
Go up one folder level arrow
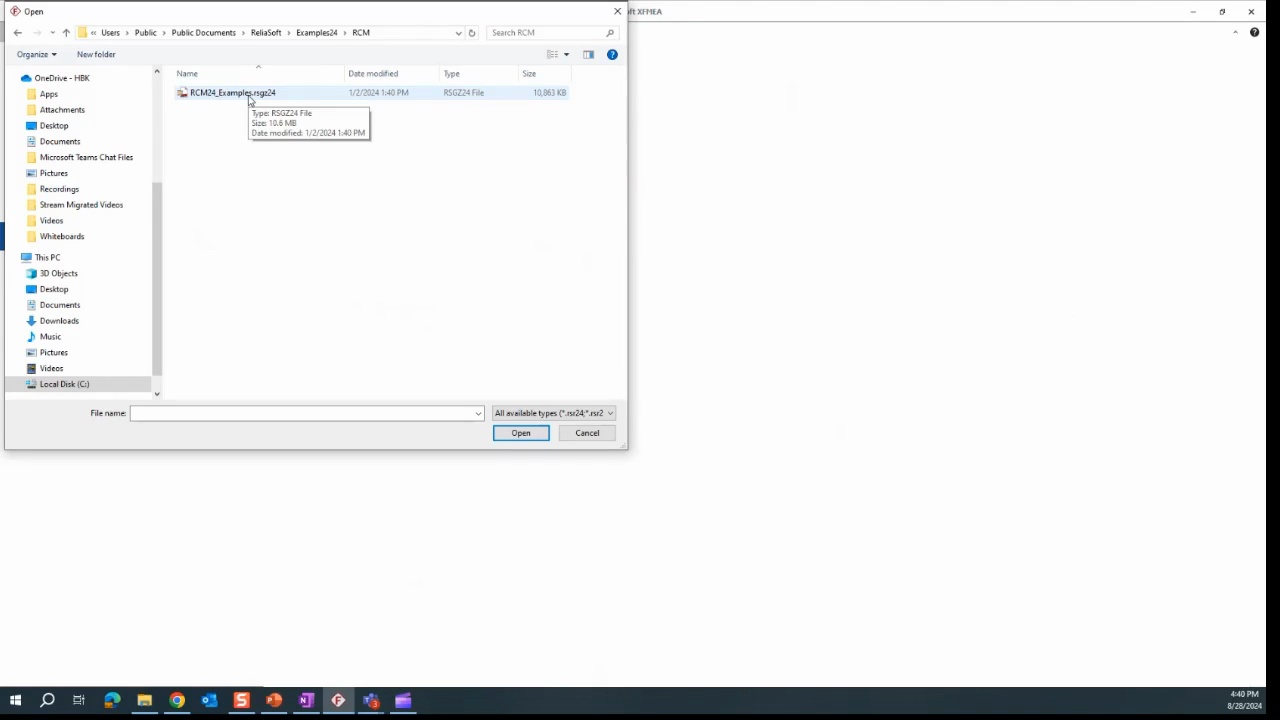66,33
